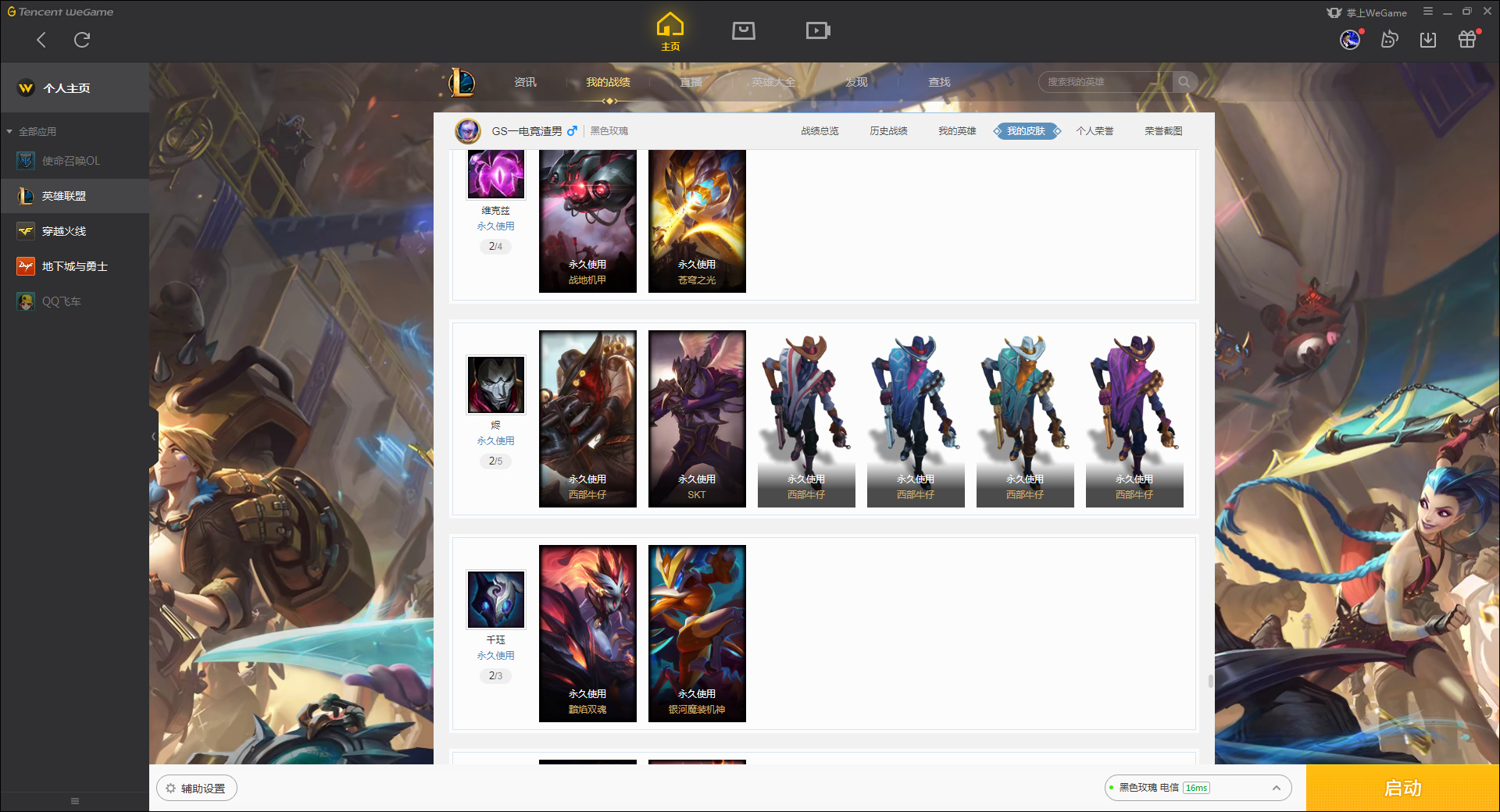Open SKT skin card
Image resolution: width=1500 pixels, height=812 pixels.
tap(697, 418)
